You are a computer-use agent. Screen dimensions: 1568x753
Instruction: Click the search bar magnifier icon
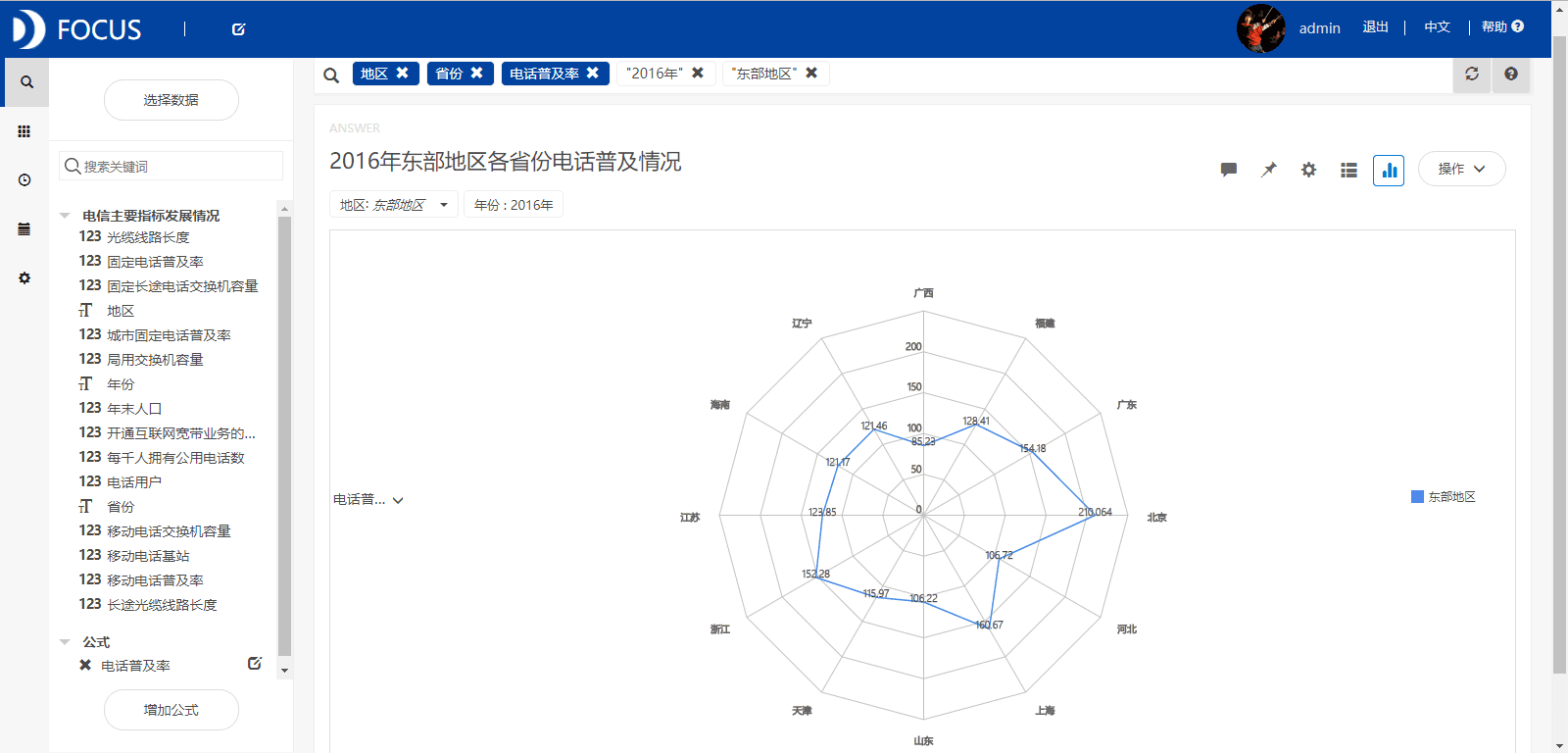331,75
